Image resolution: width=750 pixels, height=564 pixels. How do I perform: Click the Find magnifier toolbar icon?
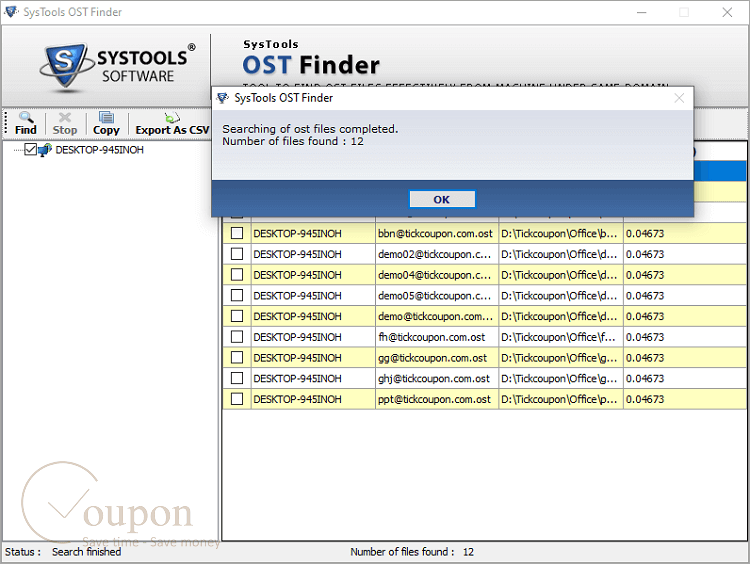click(x=25, y=117)
